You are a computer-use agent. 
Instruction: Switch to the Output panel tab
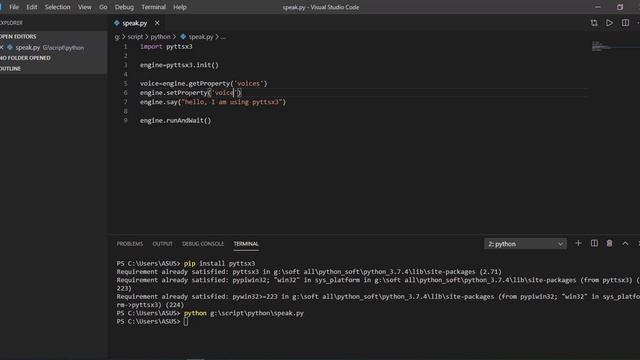coord(162,244)
